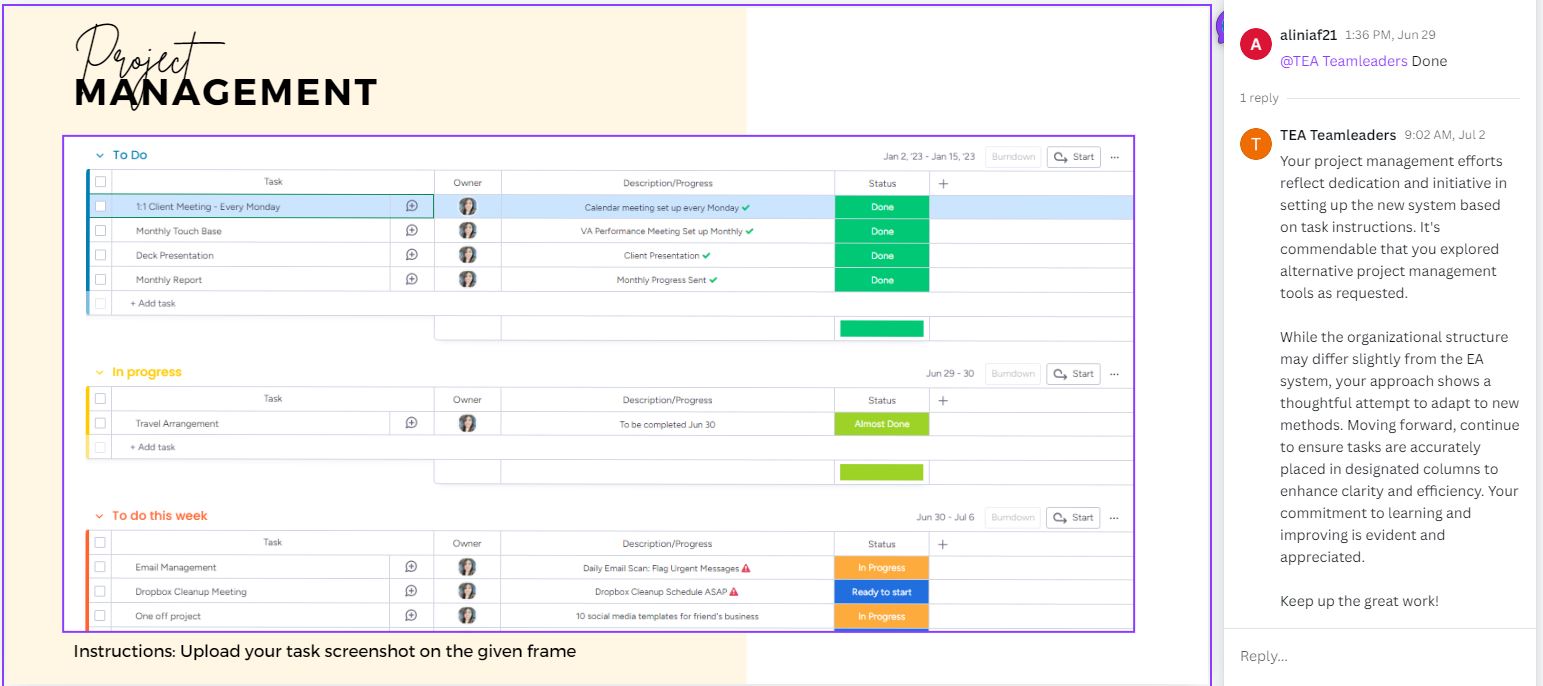Image resolution: width=1543 pixels, height=686 pixels.
Task: Tick select-all checkbox in In progress header
Action: (x=100, y=399)
